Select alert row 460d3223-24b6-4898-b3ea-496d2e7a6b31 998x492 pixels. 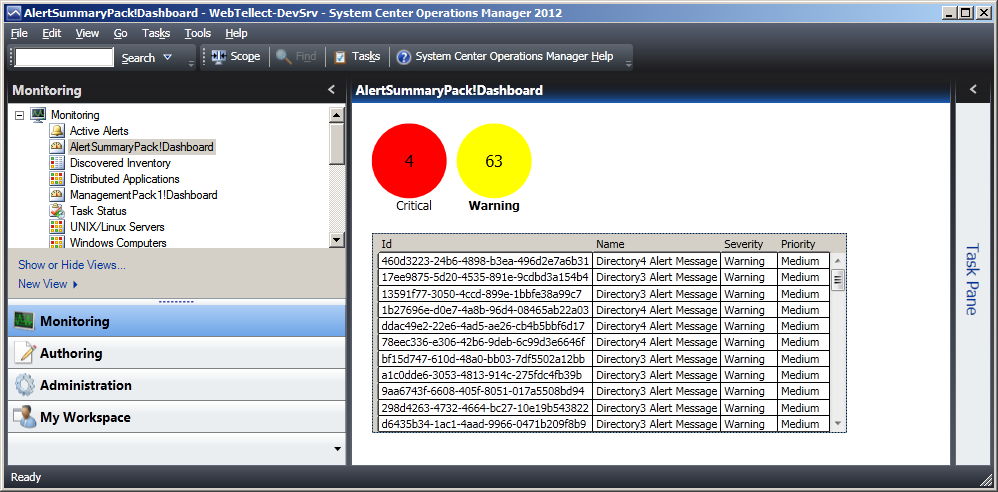point(603,261)
